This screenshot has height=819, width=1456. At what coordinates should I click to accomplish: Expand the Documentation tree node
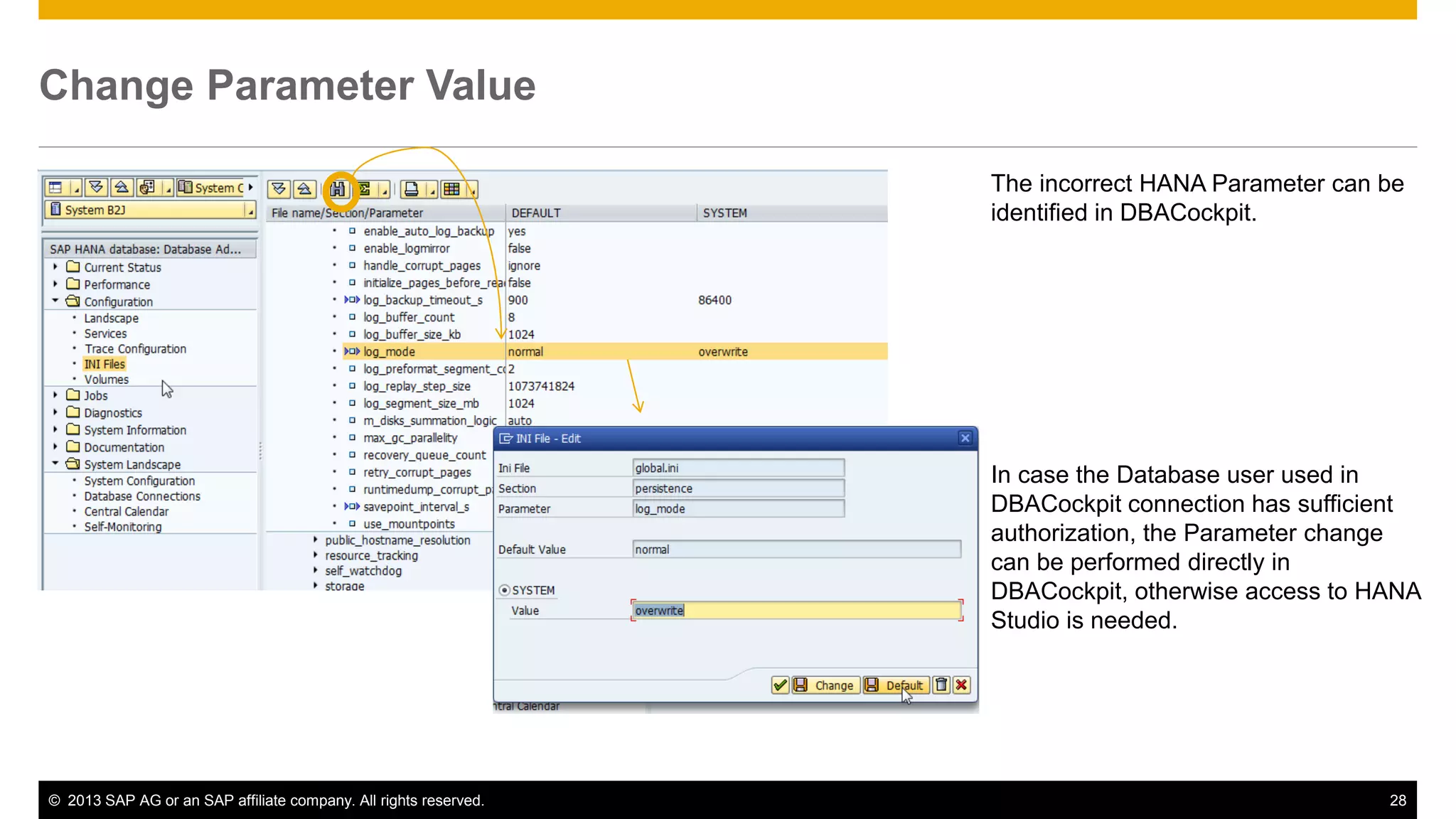point(55,446)
